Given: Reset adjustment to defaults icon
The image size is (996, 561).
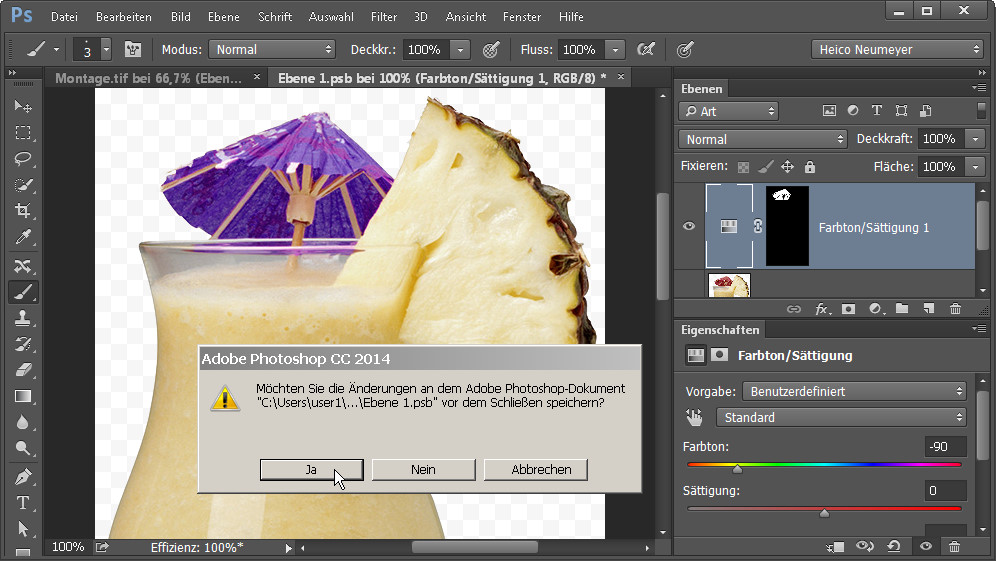Looking at the screenshot, I should (894, 546).
